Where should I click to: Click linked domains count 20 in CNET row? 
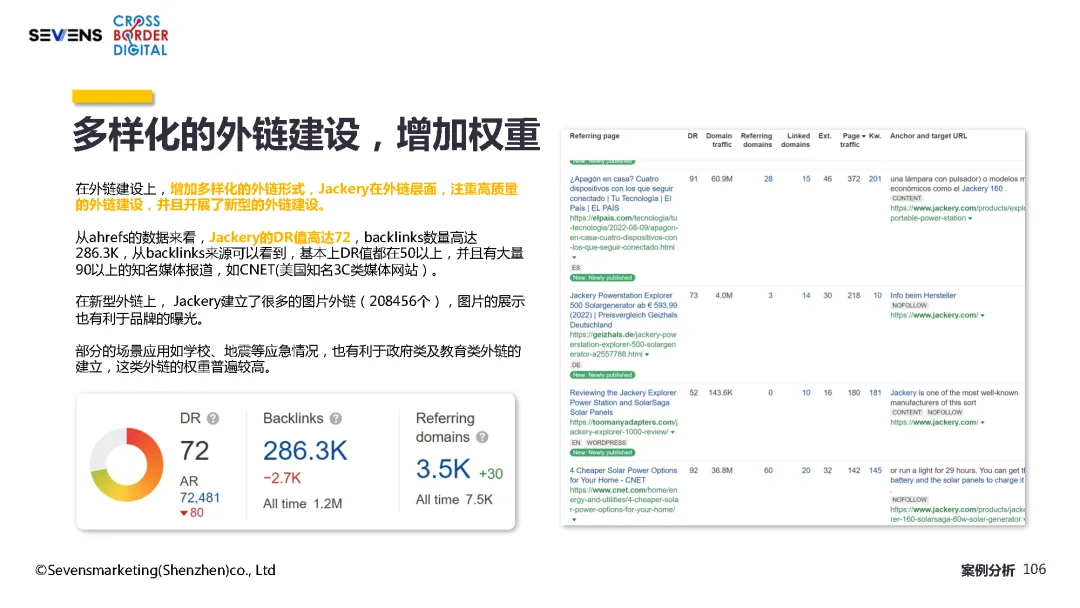pyautogui.click(x=806, y=471)
